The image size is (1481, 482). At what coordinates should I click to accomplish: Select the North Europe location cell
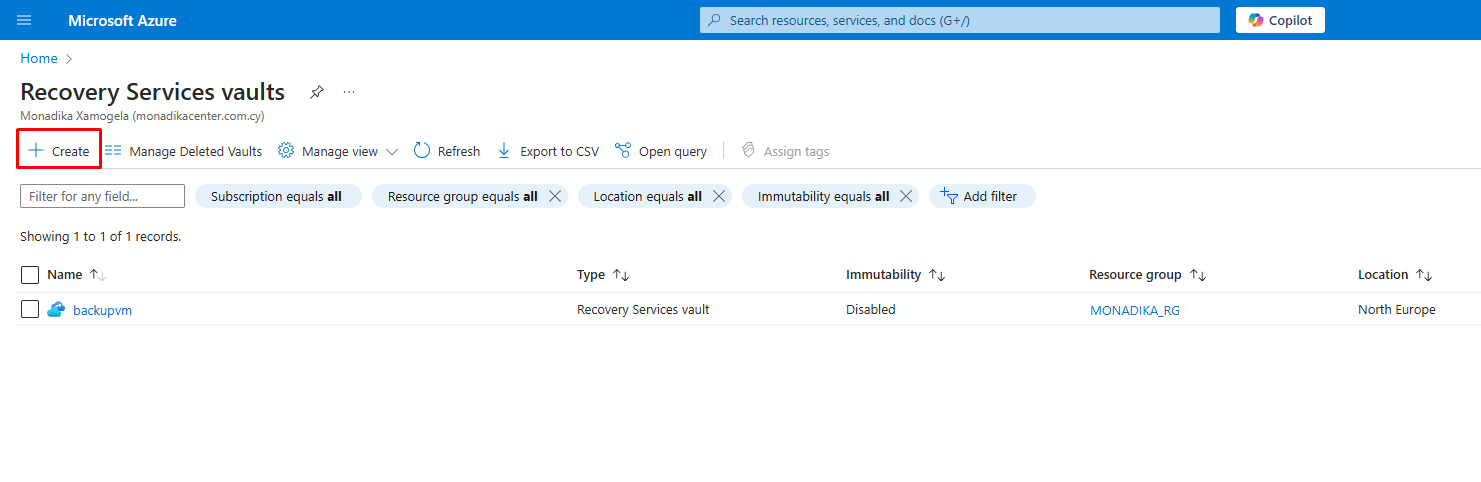point(1397,309)
